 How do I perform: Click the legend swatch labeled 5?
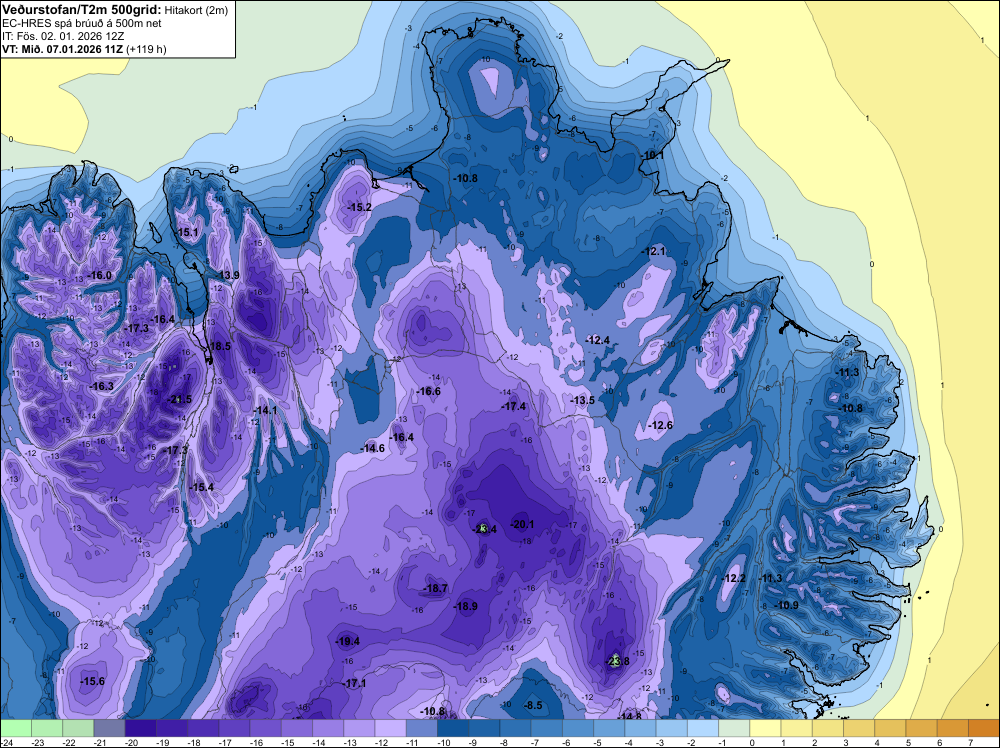[x=922, y=728]
